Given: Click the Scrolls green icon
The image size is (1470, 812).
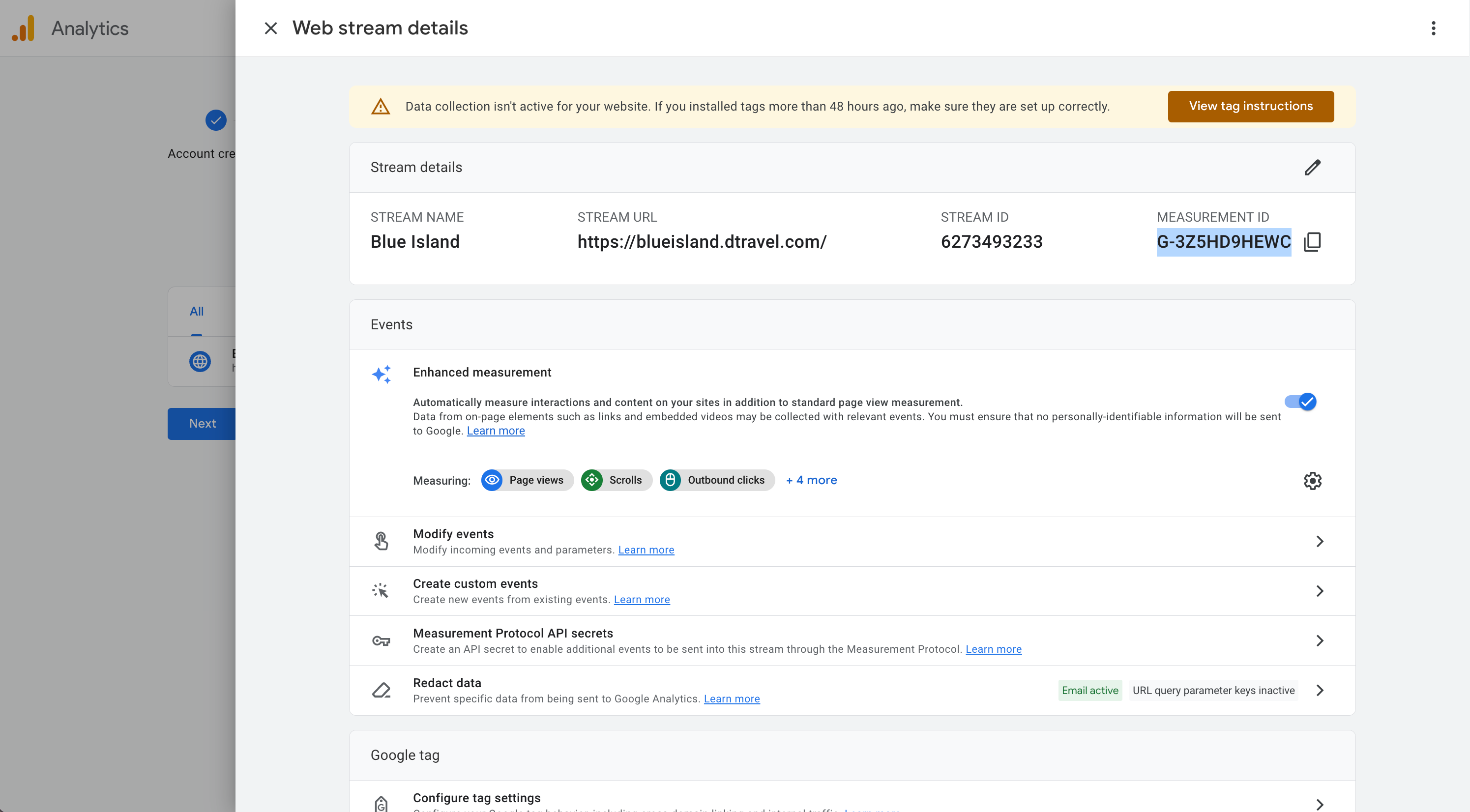Looking at the screenshot, I should tap(591, 480).
